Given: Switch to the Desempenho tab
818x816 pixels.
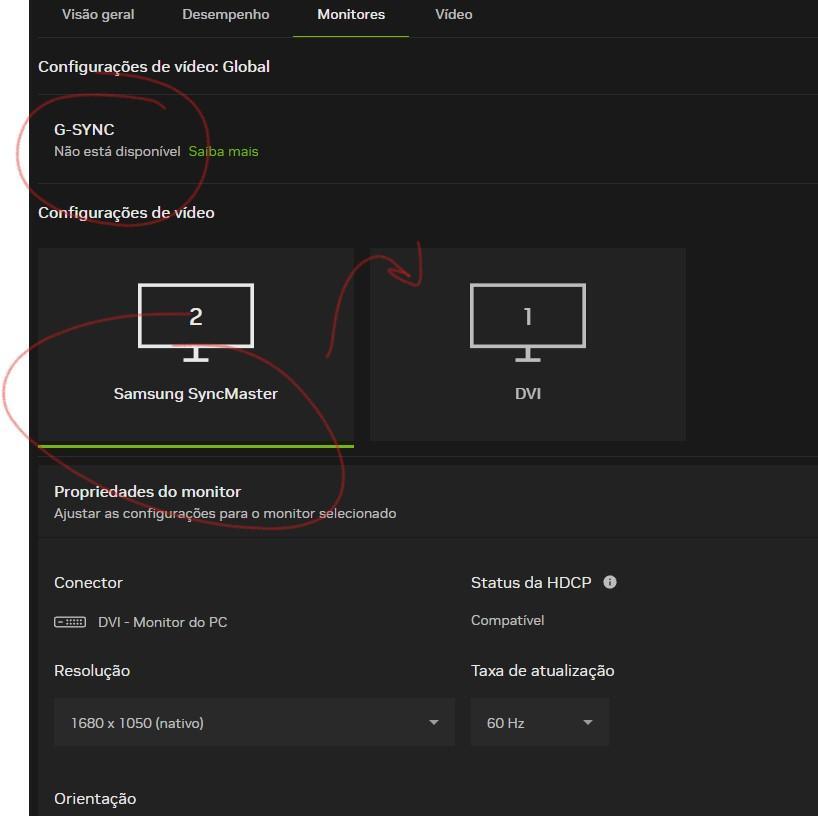Looking at the screenshot, I should (x=225, y=15).
